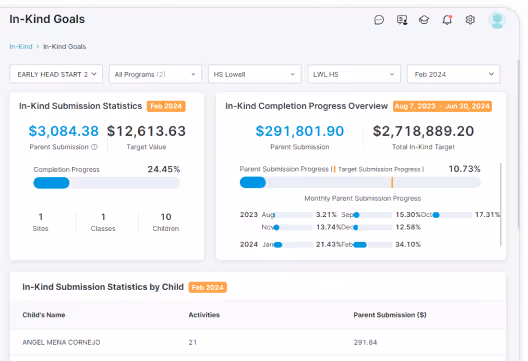Click the Parent Submission ($) column header
The image size is (528, 361).
(390, 315)
